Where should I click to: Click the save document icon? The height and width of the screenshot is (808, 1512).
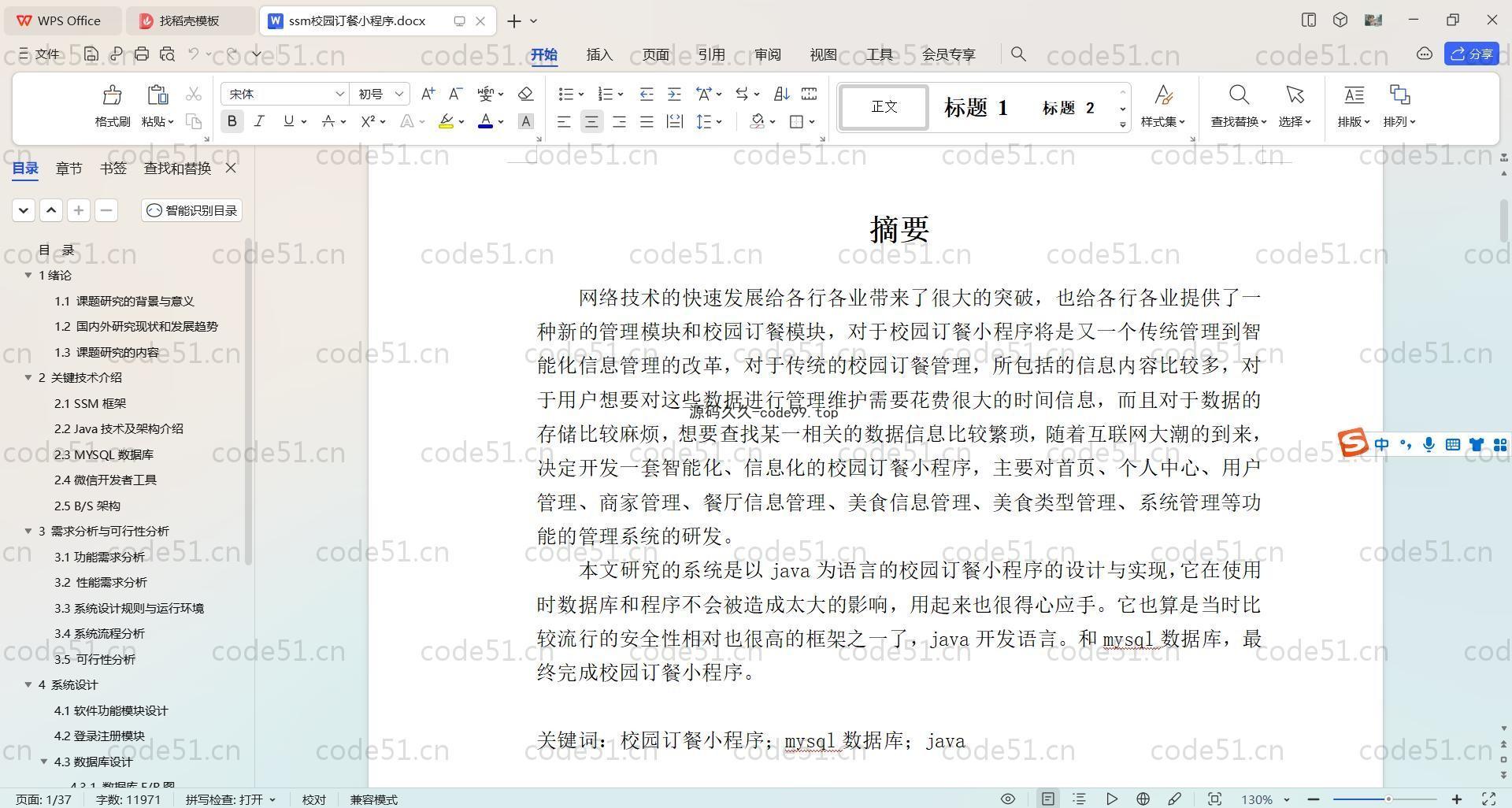(91, 54)
